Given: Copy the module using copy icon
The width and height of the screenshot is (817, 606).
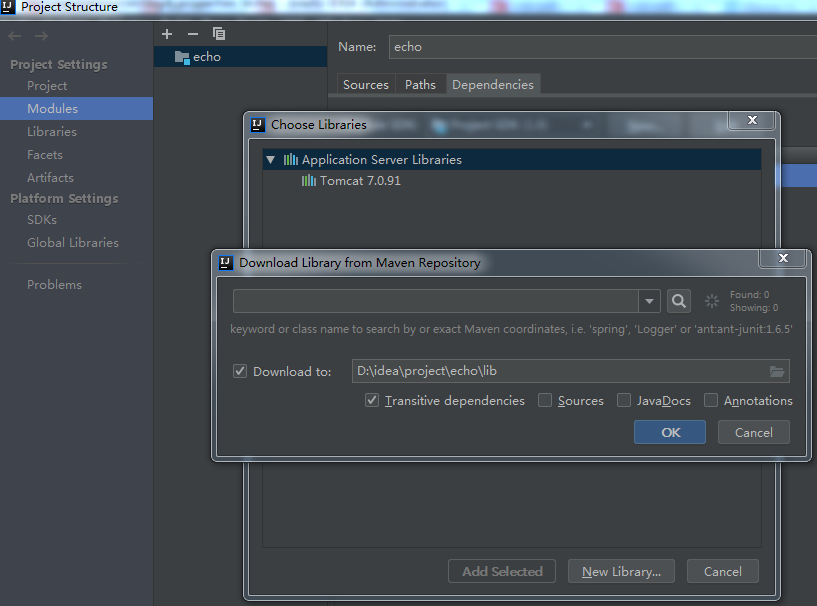Looking at the screenshot, I should pyautogui.click(x=219, y=34).
